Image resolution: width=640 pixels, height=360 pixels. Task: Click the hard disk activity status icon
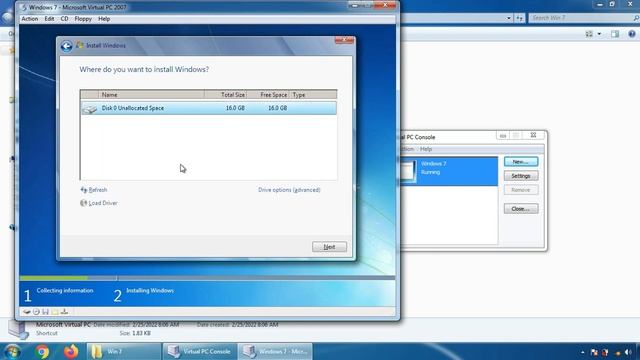click(x=27, y=312)
